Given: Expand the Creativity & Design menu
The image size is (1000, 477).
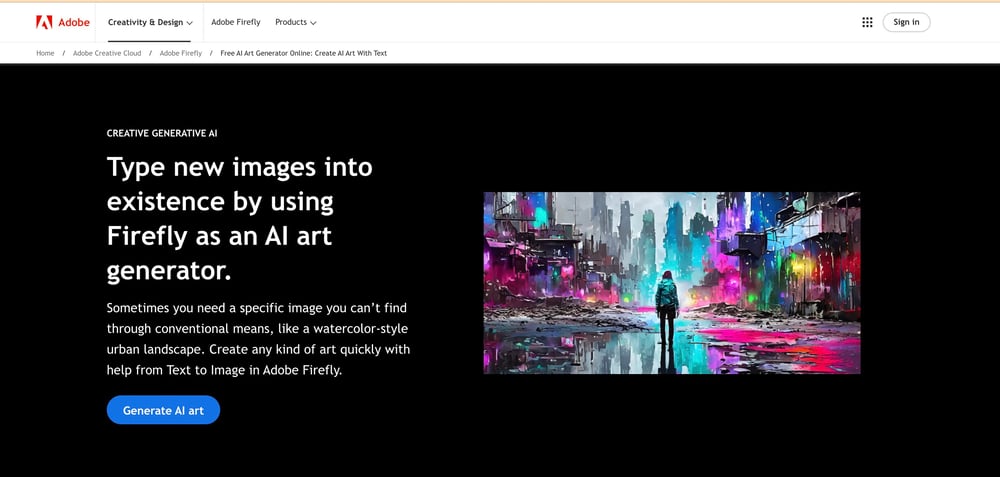Looking at the screenshot, I should [x=150, y=22].
